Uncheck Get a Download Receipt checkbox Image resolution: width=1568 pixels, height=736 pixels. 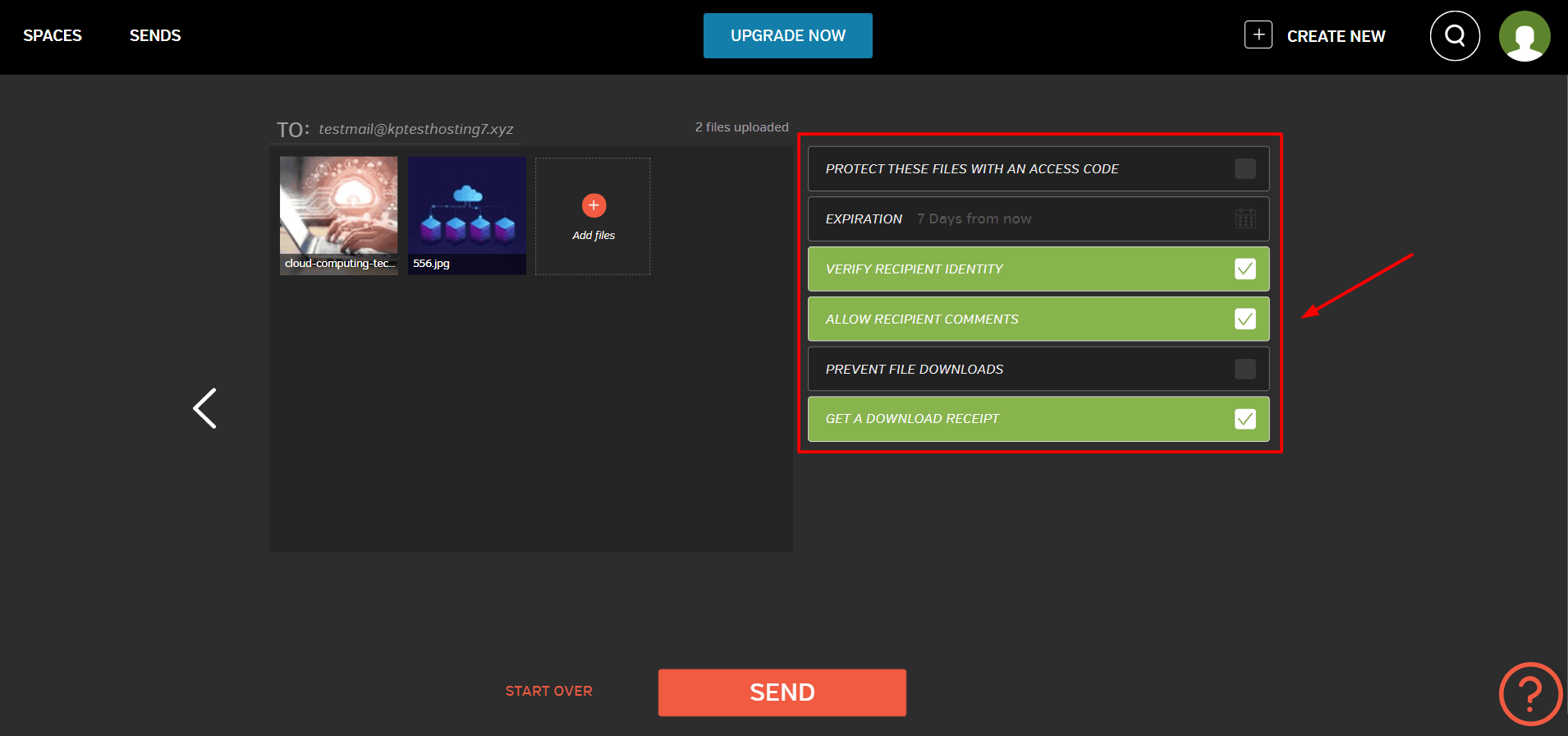click(1245, 419)
